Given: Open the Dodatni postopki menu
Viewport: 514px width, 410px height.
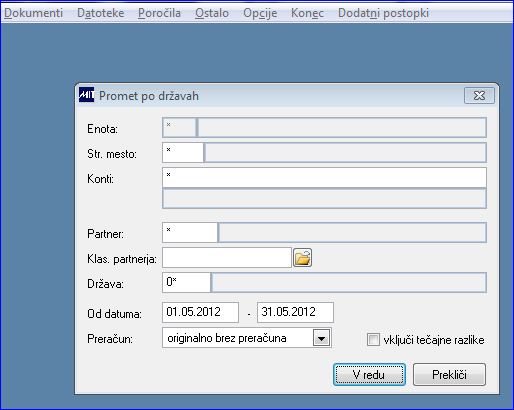Looking at the screenshot, I should pos(383,13).
